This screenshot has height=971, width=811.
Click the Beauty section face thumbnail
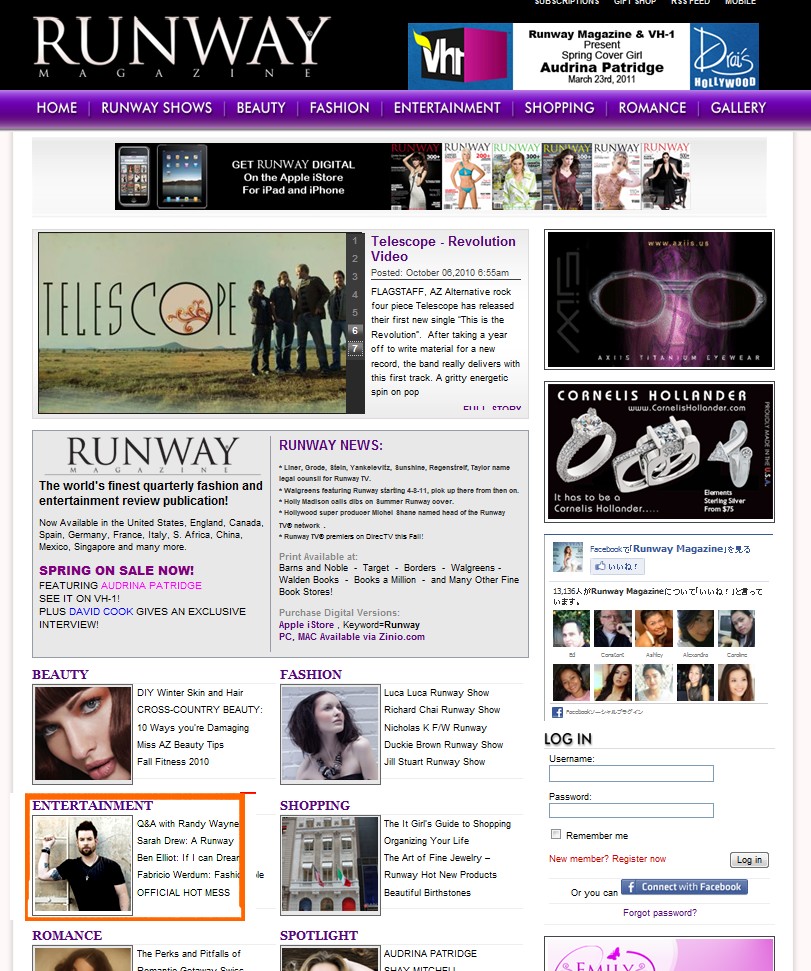(83, 733)
